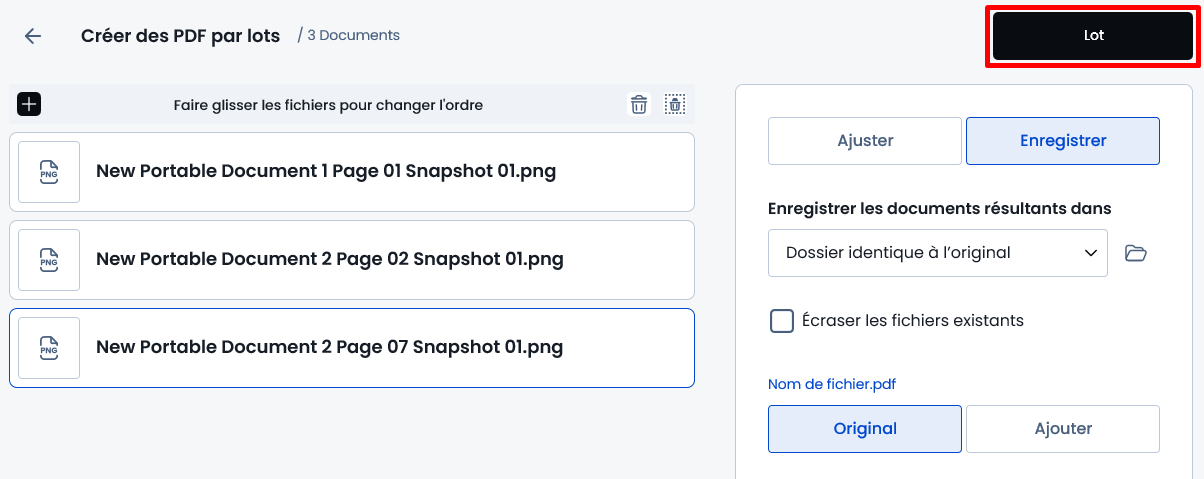Viewport: 1204px width, 479px height.
Task: Start the batch with the Lot button
Action: (1094, 36)
